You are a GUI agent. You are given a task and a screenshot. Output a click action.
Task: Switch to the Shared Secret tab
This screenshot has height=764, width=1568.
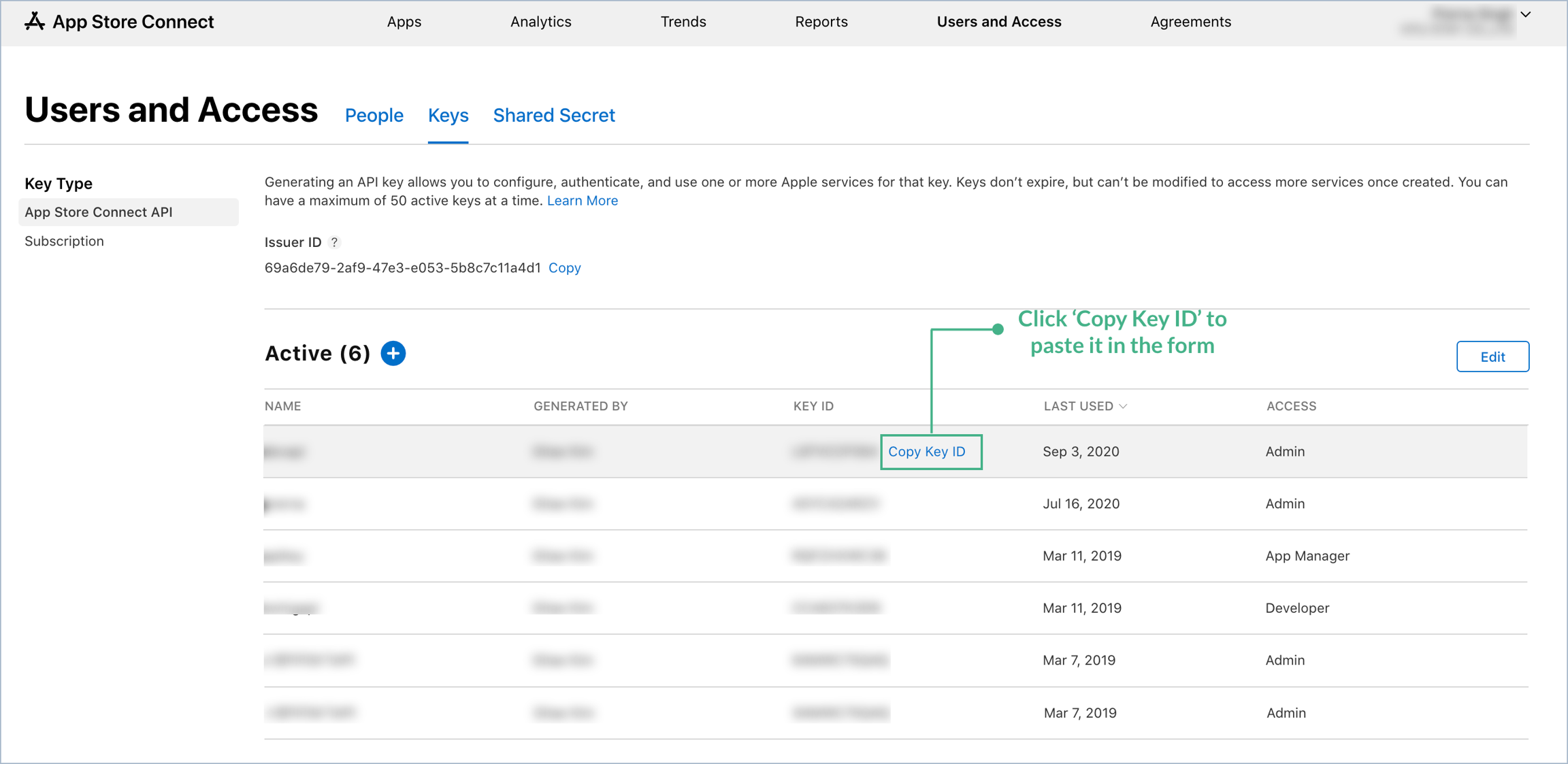click(x=553, y=116)
